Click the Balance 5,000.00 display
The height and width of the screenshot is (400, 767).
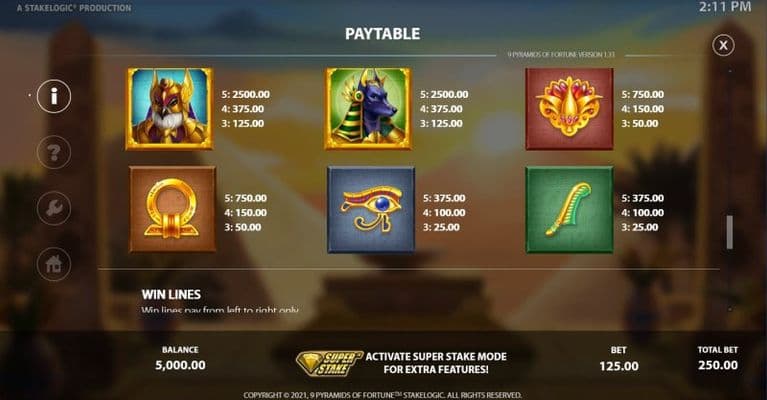pos(180,365)
